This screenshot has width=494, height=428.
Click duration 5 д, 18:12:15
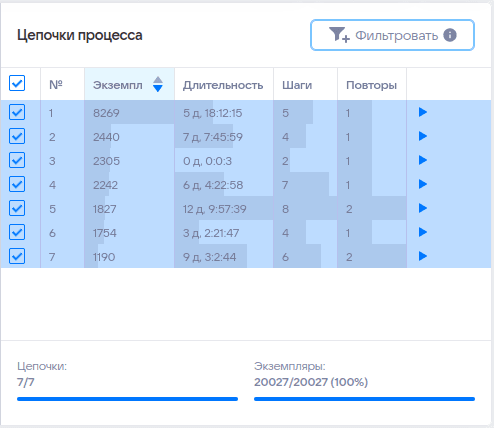pos(212,113)
